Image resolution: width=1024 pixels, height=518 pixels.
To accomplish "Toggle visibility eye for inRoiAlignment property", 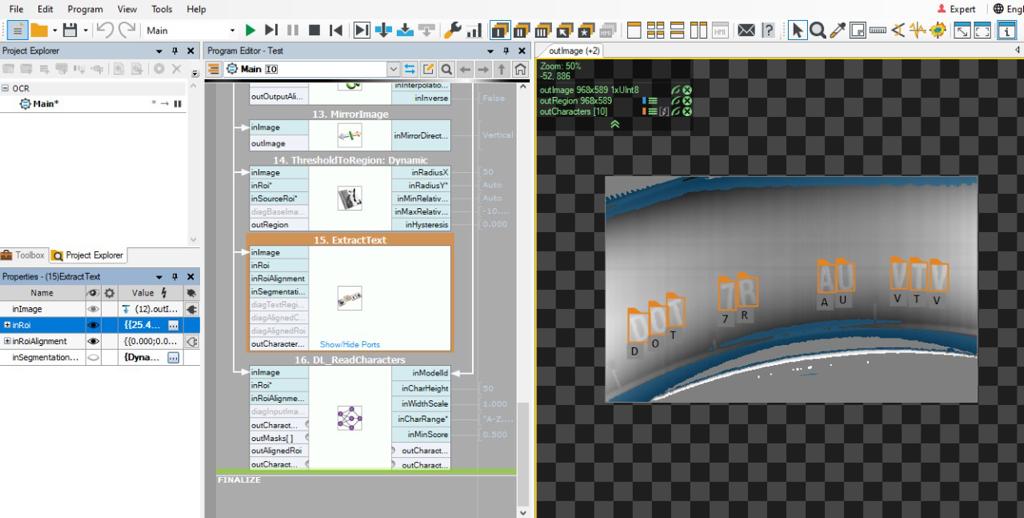I will (x=94, y=341).
